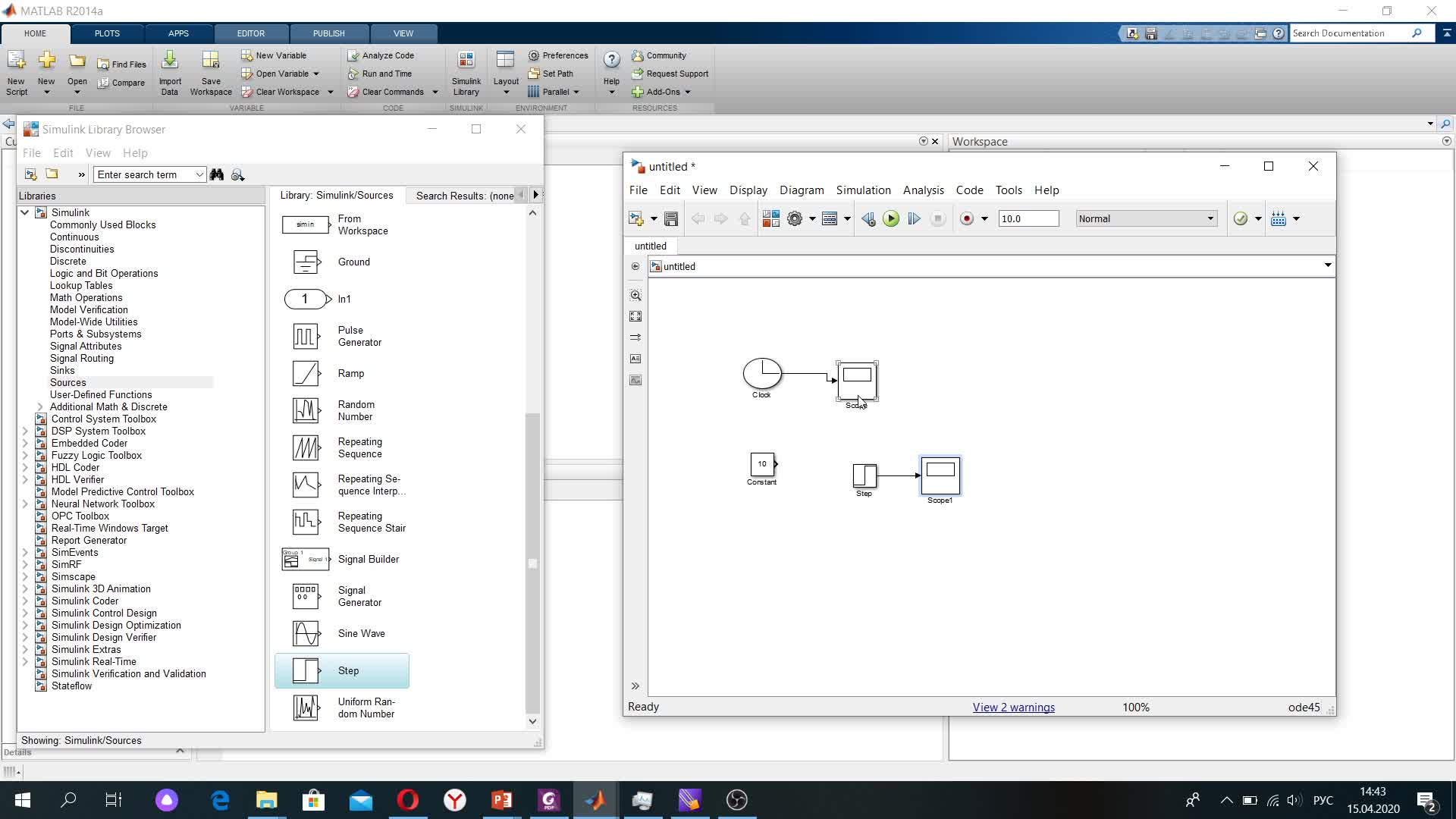Open the simulation mode Normal dropdown

click(x=1147, y=218)
